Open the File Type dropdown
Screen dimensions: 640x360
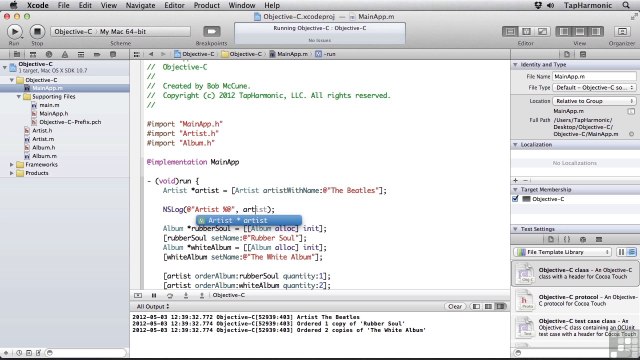594,88
